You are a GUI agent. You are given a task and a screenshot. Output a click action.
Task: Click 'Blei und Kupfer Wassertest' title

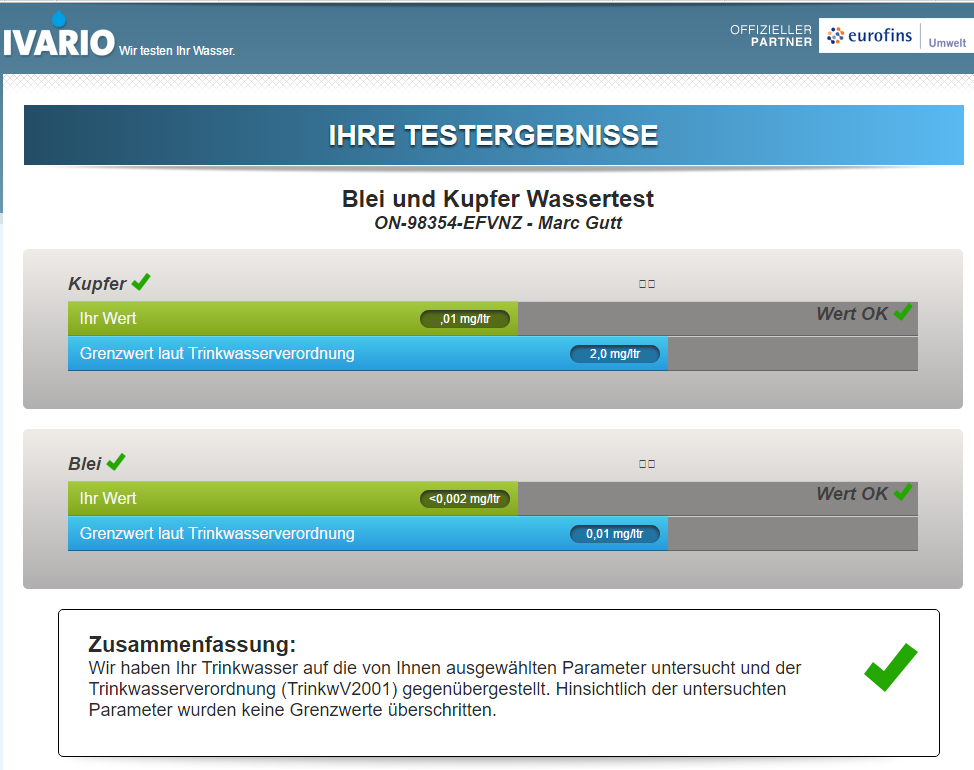(x=498, y=199)
